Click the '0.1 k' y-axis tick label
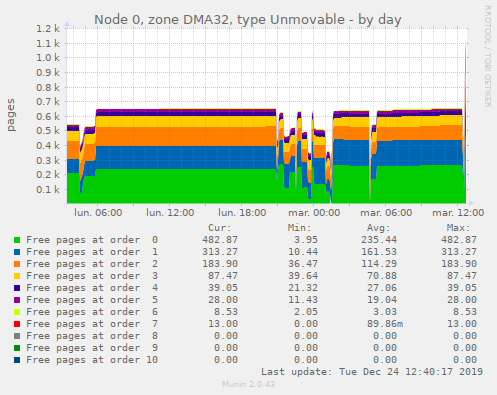The height and width of the screenshot is (395, 497). 48,190
